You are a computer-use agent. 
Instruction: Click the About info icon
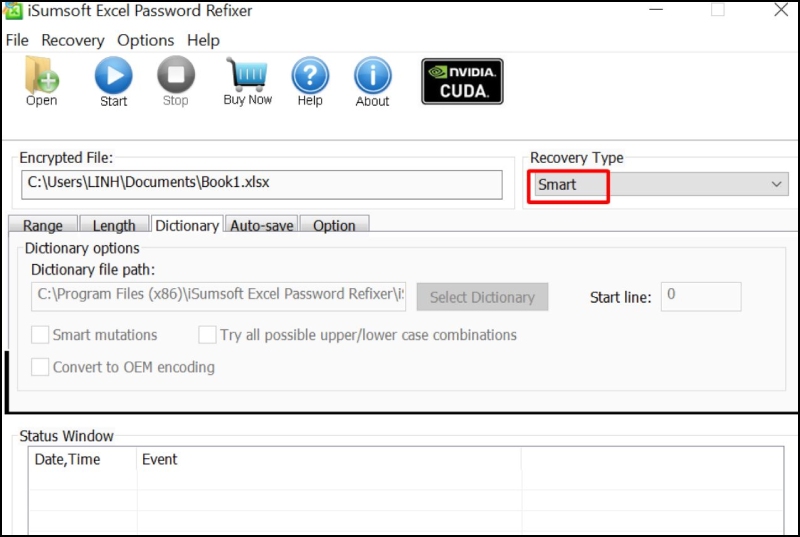tap(372, 77)
